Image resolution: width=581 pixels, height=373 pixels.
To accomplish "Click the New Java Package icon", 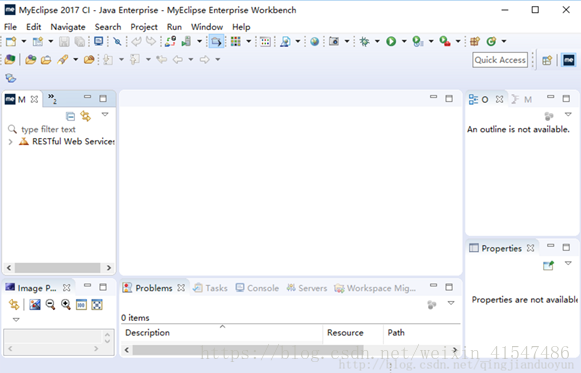I will click(x=475, y=41).
